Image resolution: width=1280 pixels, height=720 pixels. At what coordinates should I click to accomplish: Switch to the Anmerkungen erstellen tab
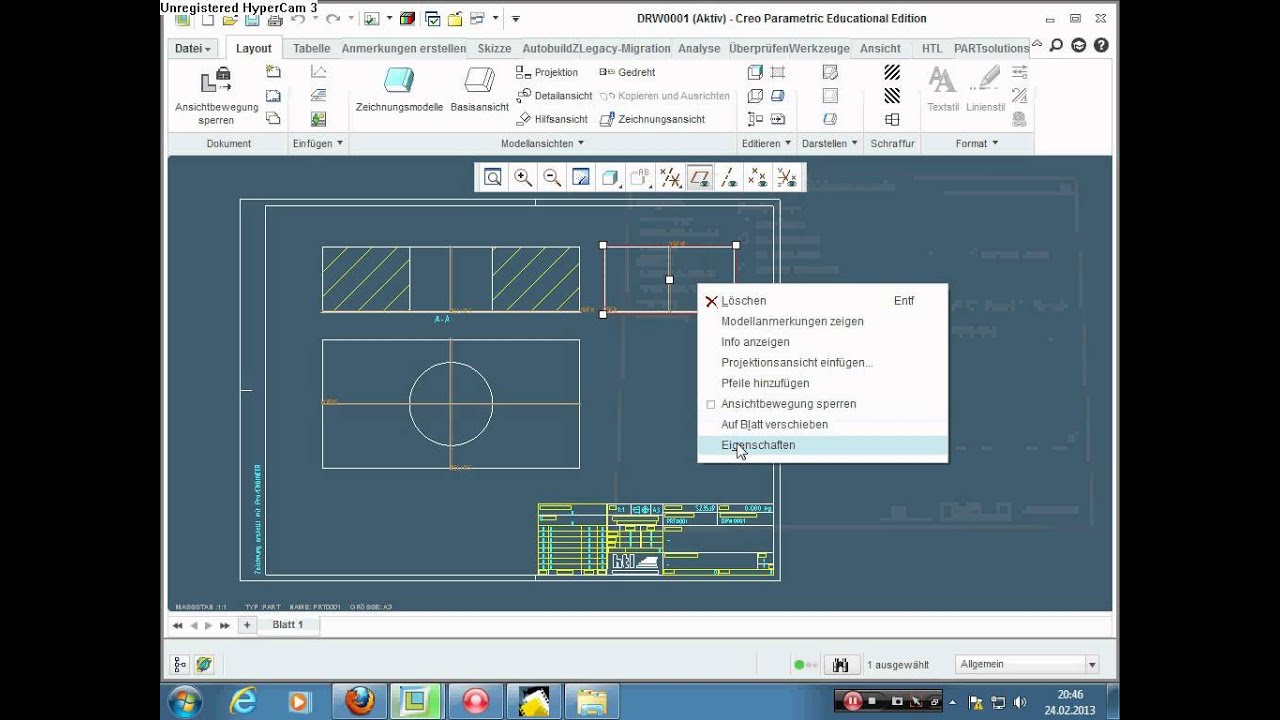pyautogui.click(x=404, y=48)
